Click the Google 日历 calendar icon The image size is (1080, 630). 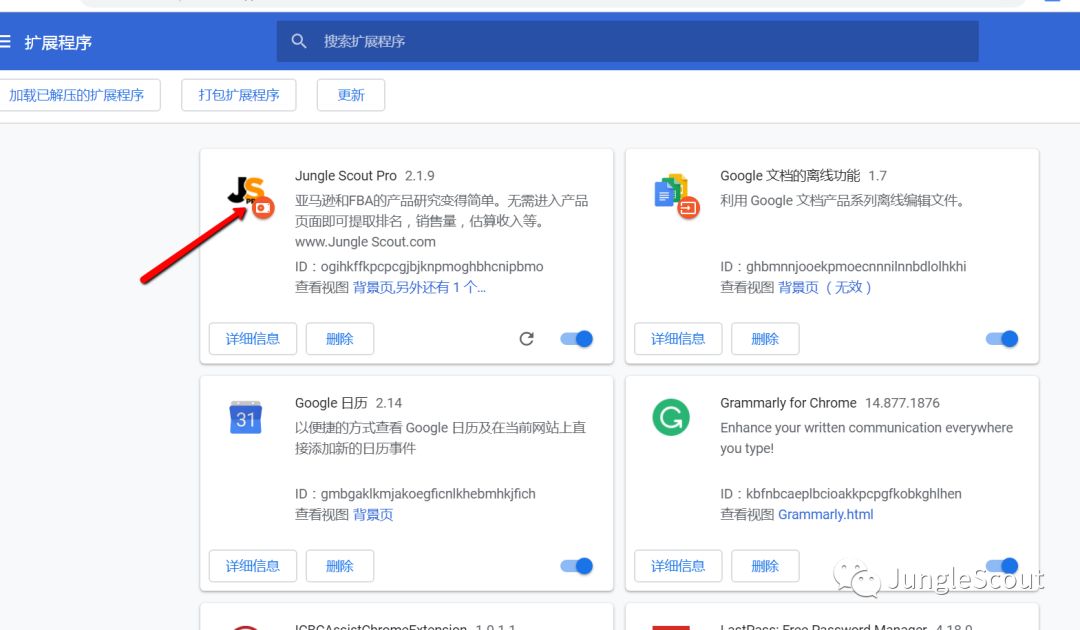246,418
